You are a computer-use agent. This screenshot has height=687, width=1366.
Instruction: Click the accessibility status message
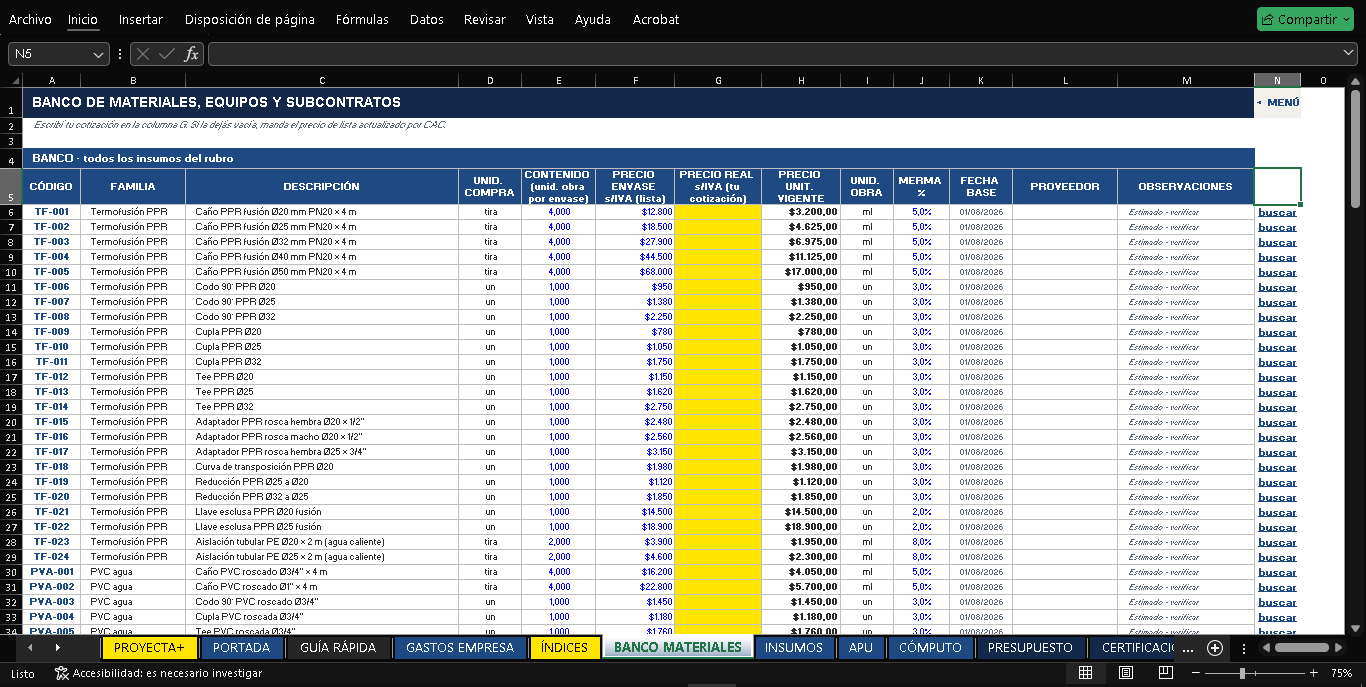158,674
